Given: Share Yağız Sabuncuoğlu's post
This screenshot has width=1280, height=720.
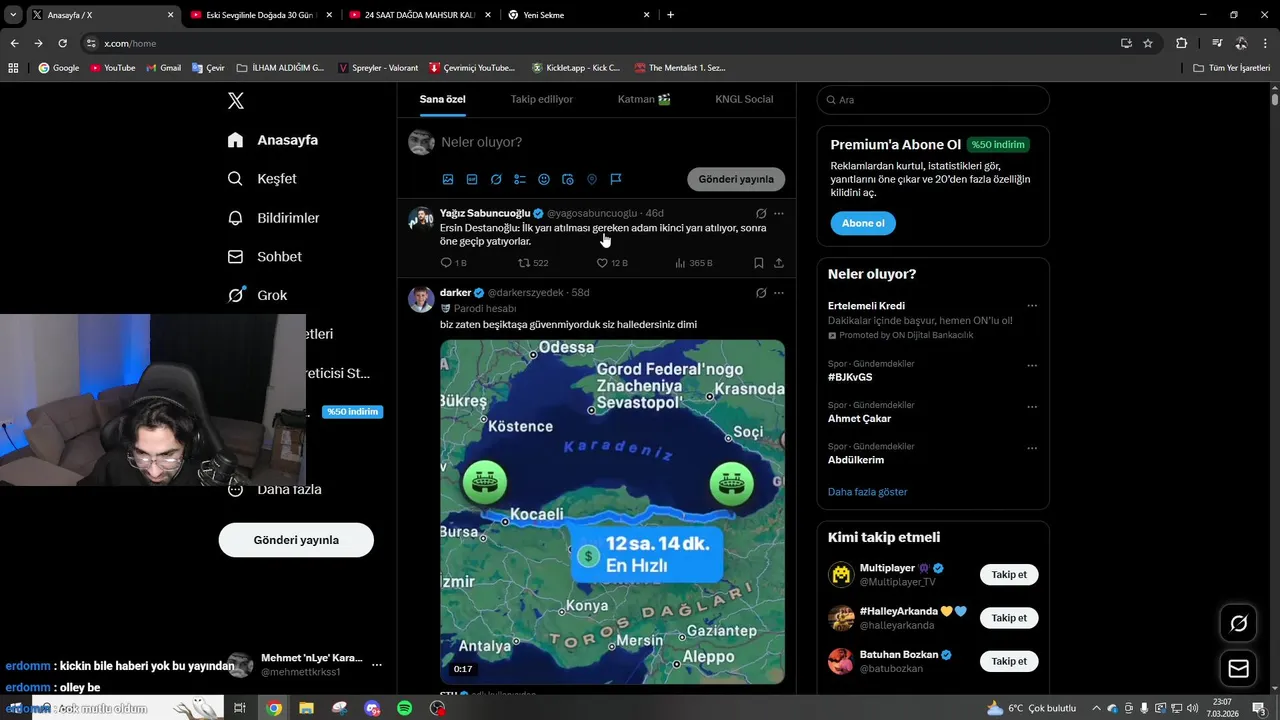Looking at the screenshot, I should pyautogui.click(x=779, y=263).
